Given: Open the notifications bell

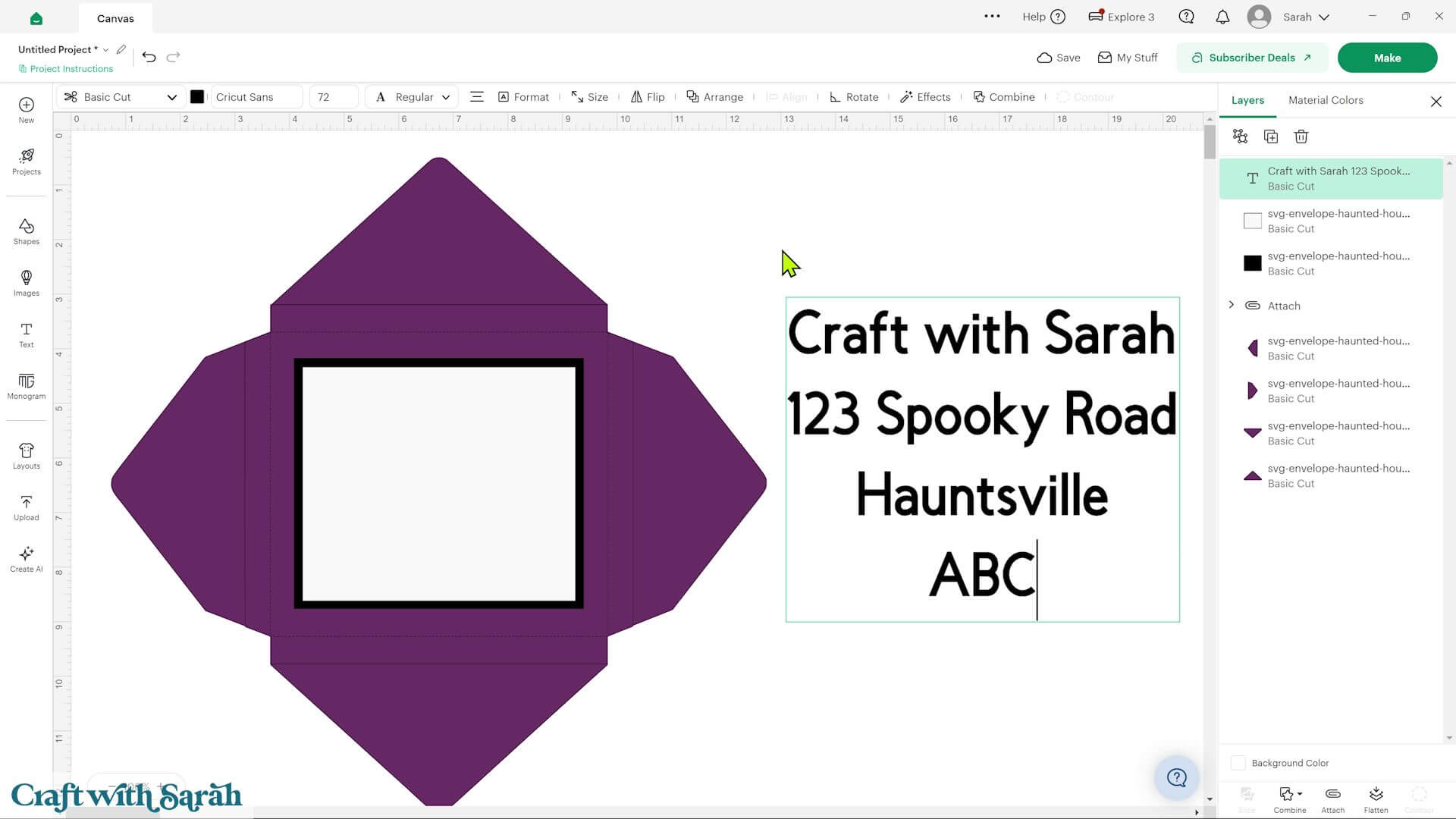Looking at the screenshot, I should click(1222, 17).
